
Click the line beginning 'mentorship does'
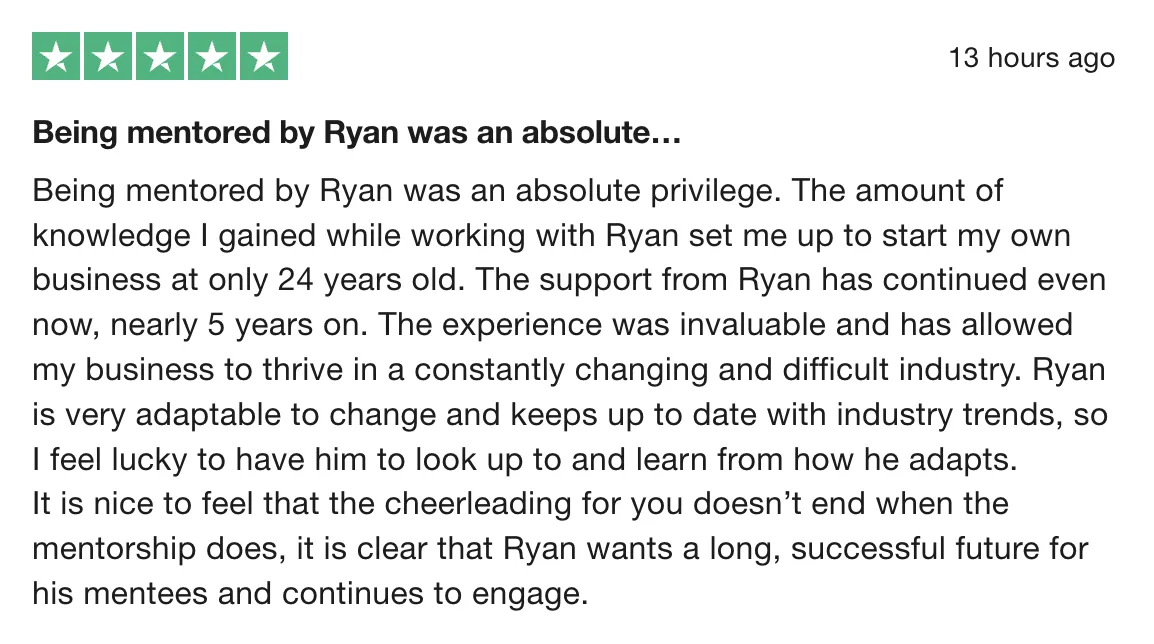pos(560,550)
